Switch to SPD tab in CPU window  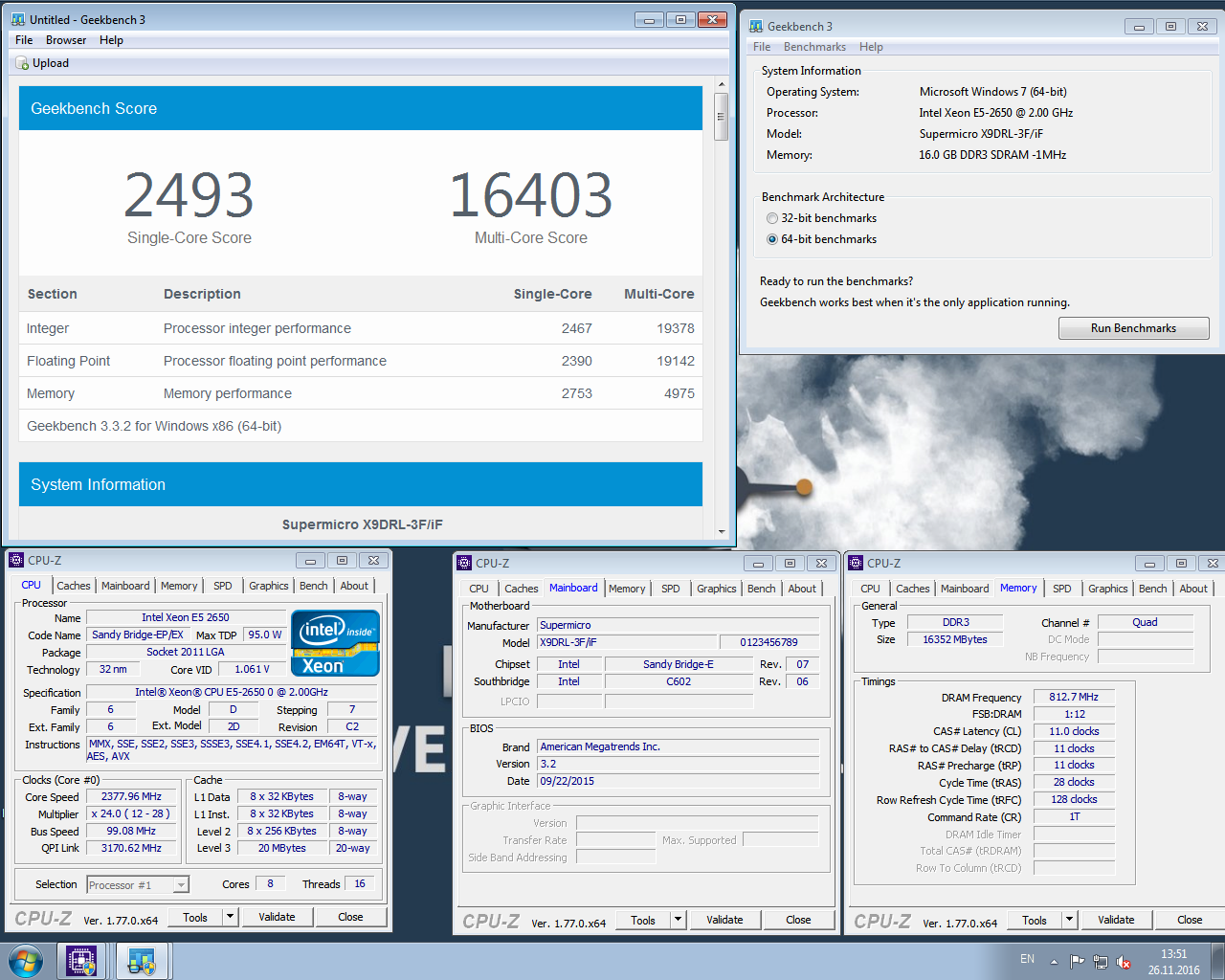pyautogui.click(x=223, y=586)
